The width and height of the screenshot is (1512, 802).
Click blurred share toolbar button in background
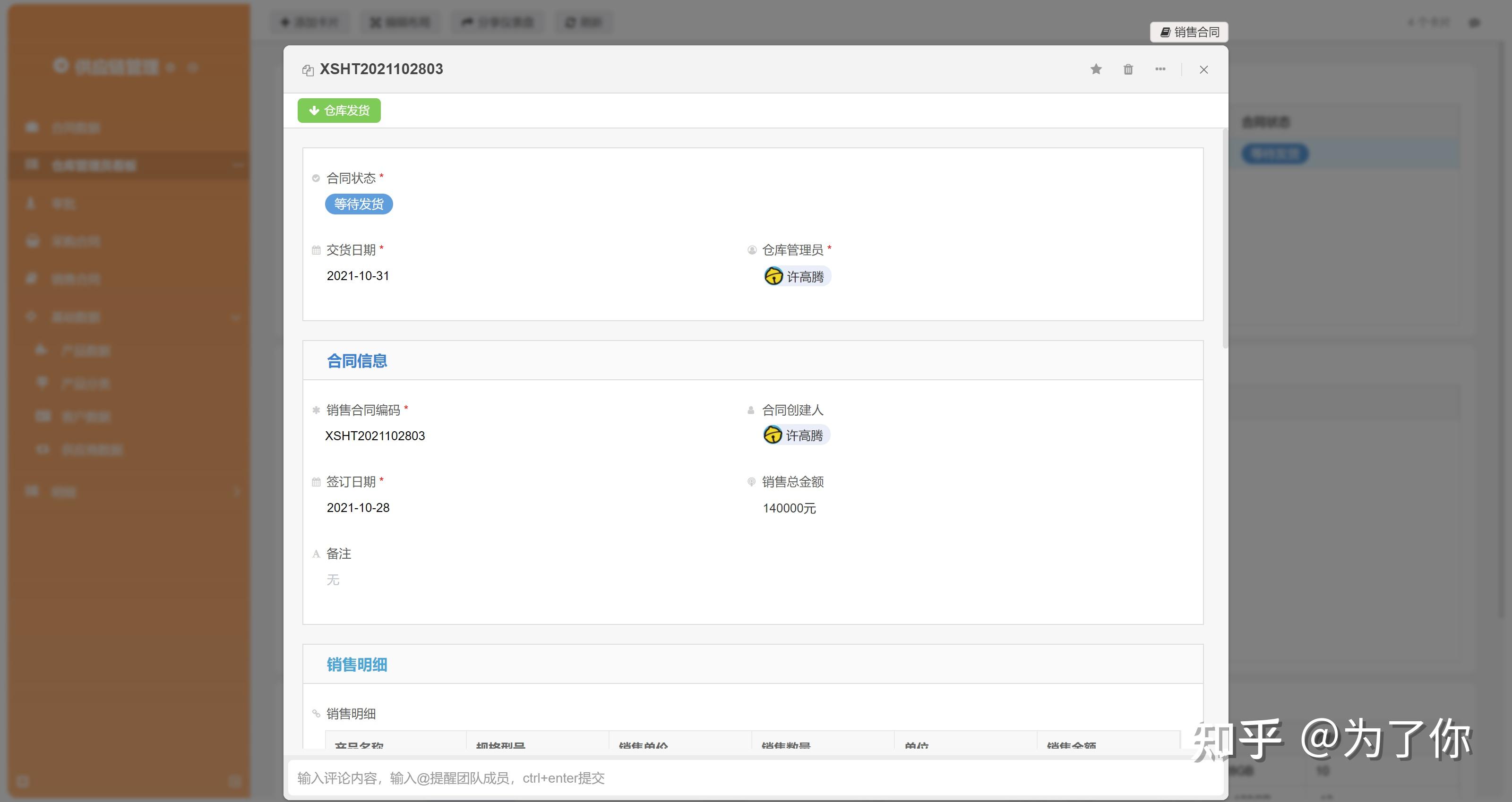pos(497,22)
